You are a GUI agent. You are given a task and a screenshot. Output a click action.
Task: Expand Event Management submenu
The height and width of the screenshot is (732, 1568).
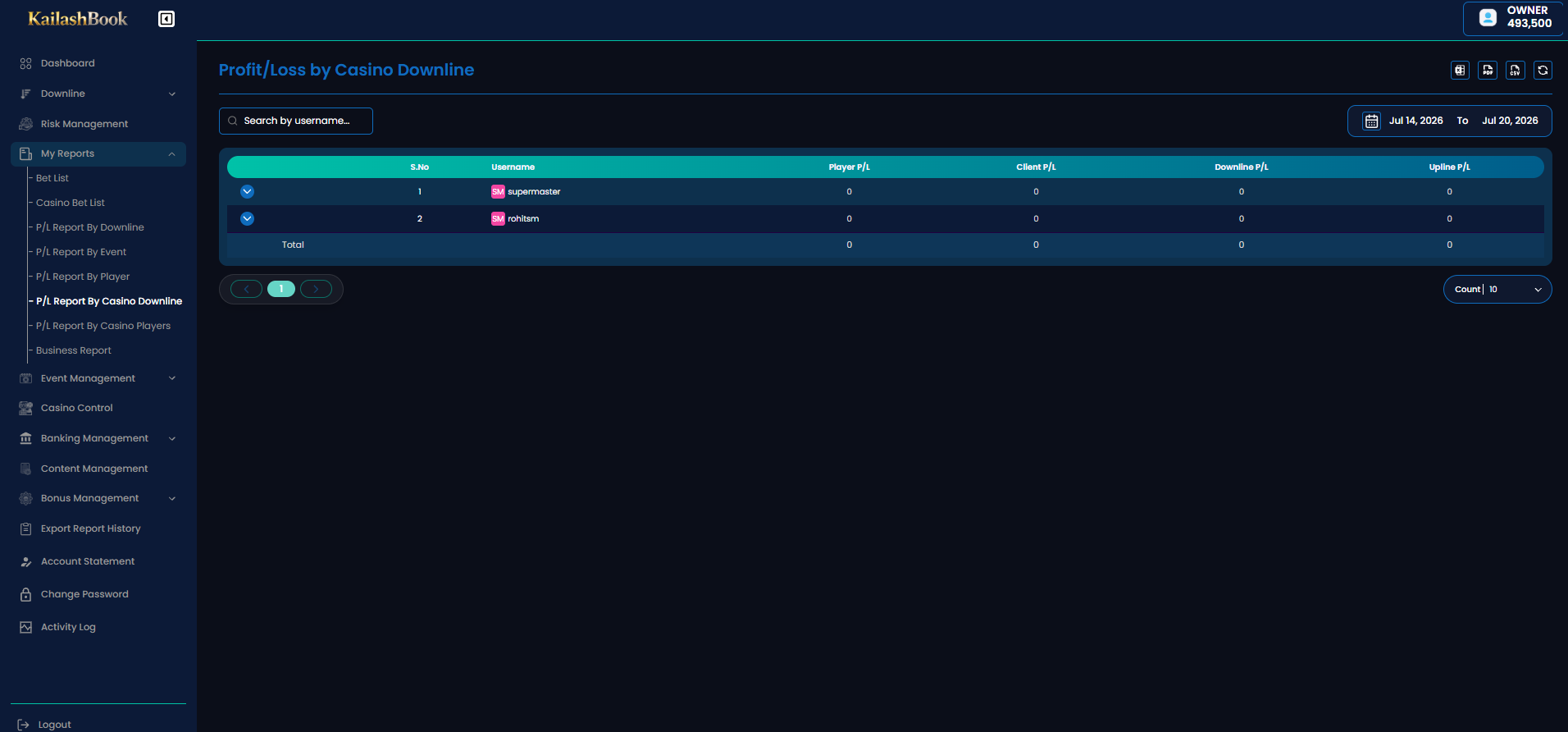click(172, 378)
